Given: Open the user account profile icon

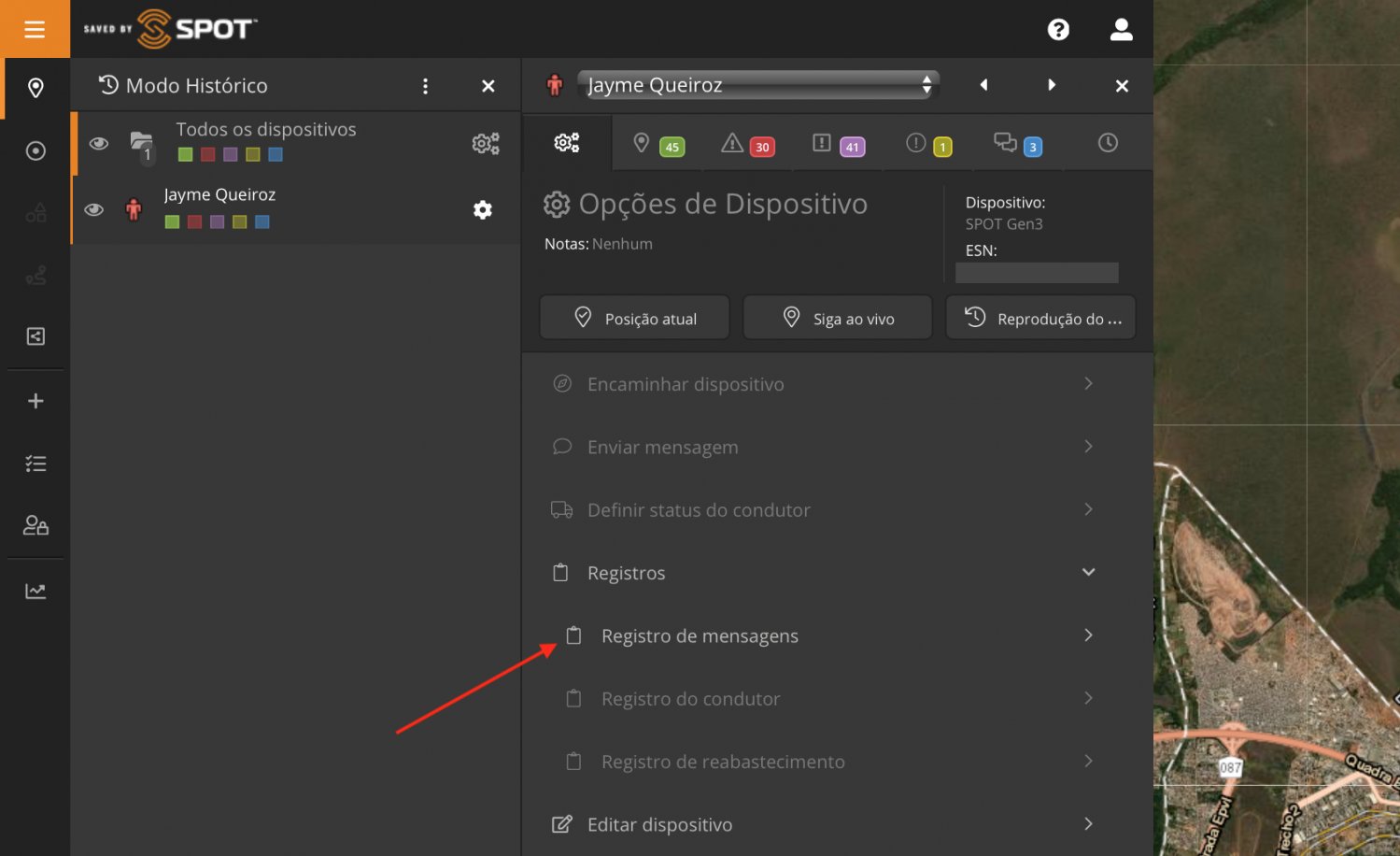Looking at the screenshot, I should [x=1121, y=30].
